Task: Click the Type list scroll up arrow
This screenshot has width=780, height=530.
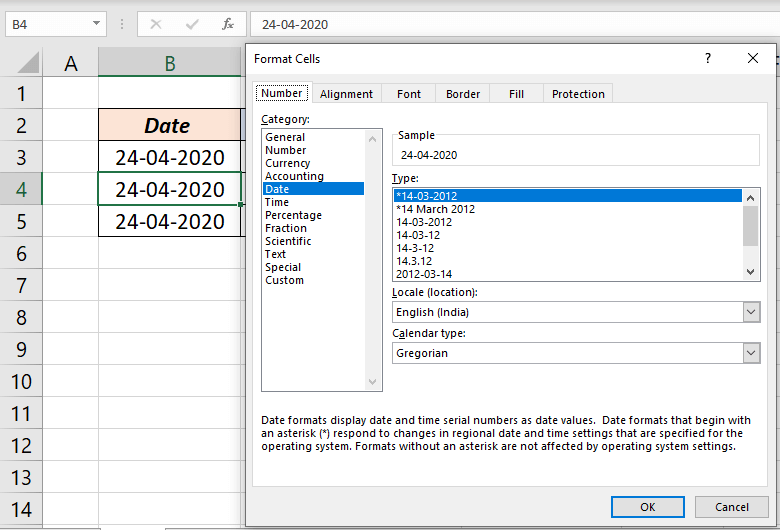Action: tap(751, 198)
